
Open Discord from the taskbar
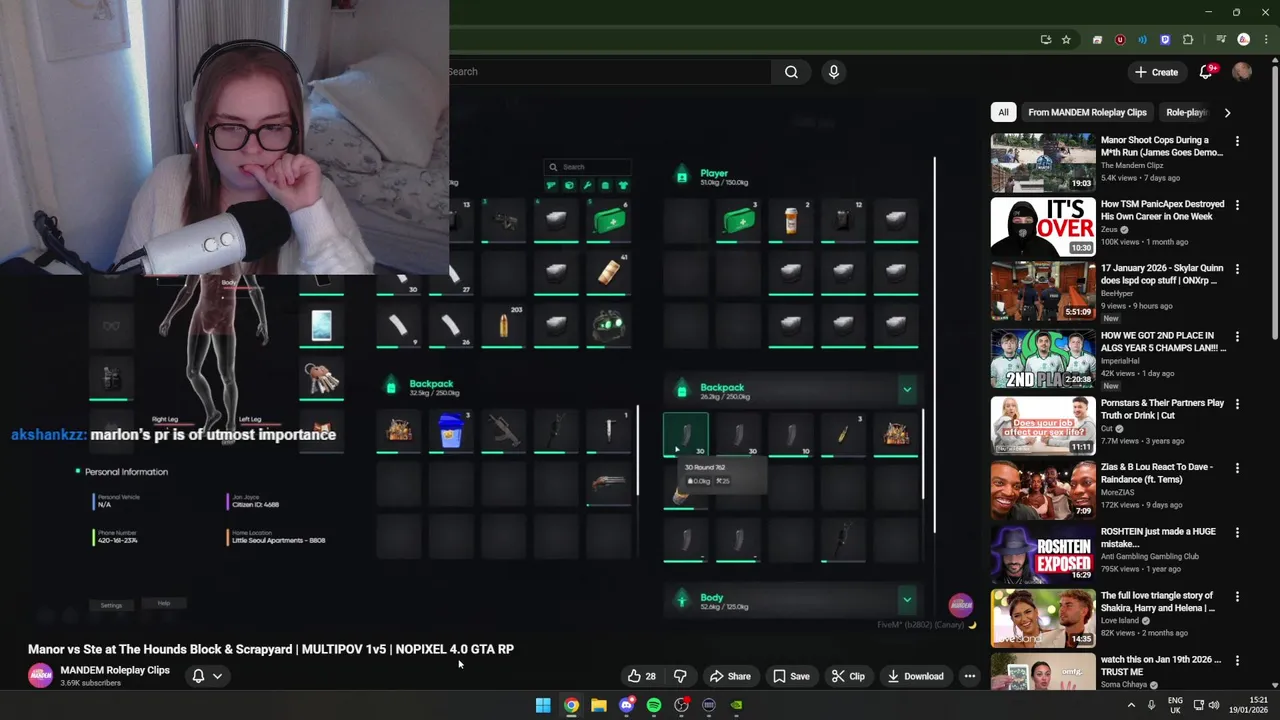click(627, 705)
